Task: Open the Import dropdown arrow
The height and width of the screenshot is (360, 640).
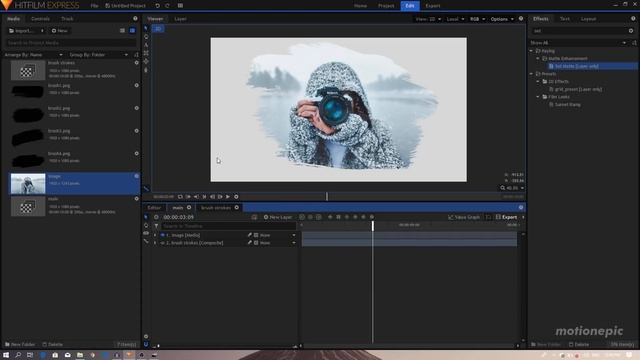Action: point(42,31)
